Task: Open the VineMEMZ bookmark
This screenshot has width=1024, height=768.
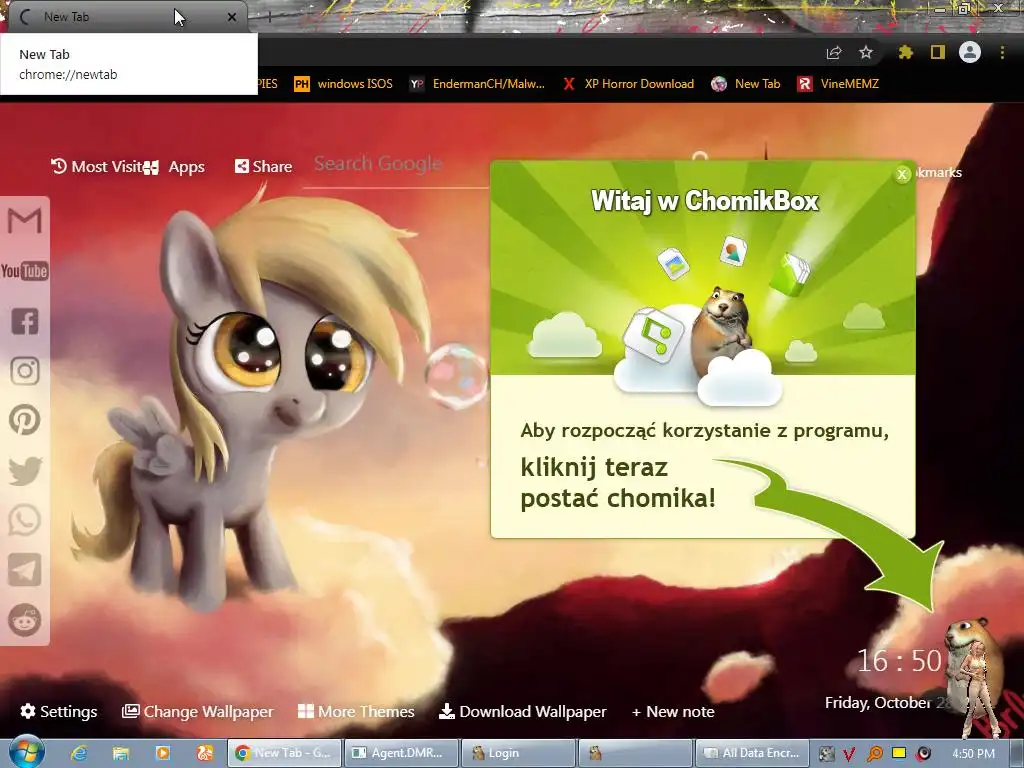Action: (x=838, y=84)
